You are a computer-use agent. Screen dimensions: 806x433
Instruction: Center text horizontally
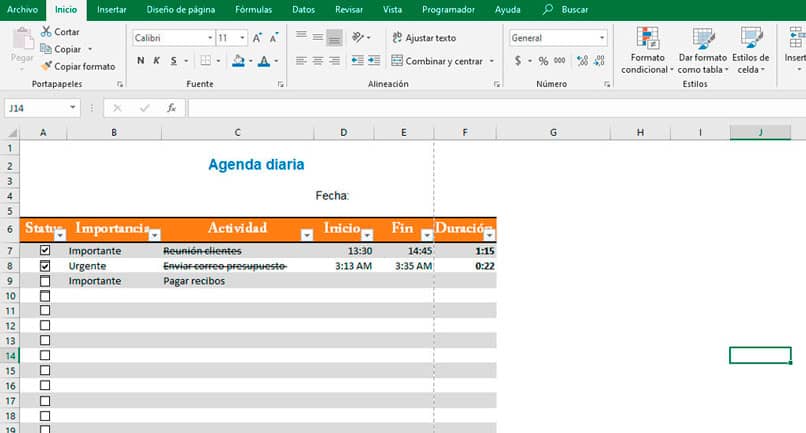(x=318, y=61)
